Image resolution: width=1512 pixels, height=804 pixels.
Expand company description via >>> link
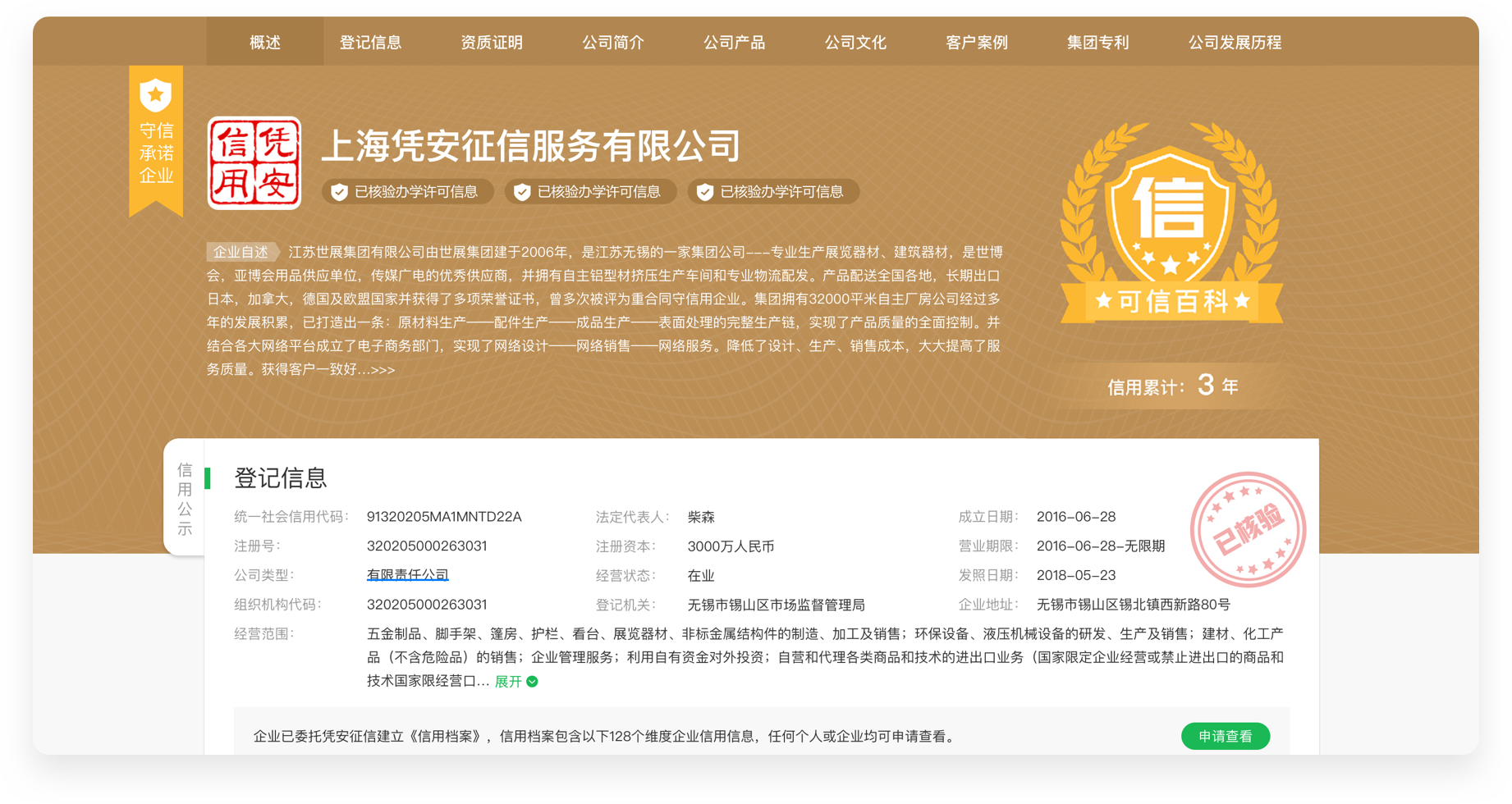[x=383, y=370]
